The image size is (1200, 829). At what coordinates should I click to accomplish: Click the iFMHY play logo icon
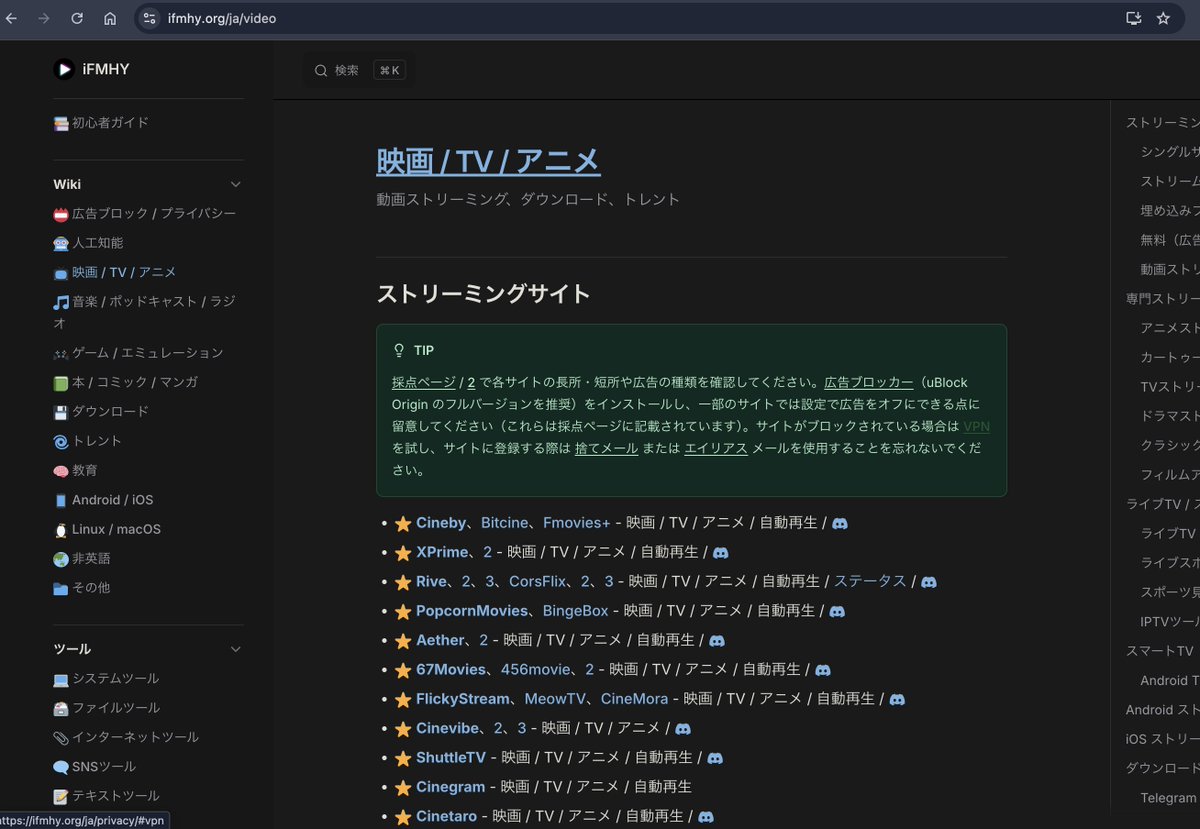pos(64,69)
